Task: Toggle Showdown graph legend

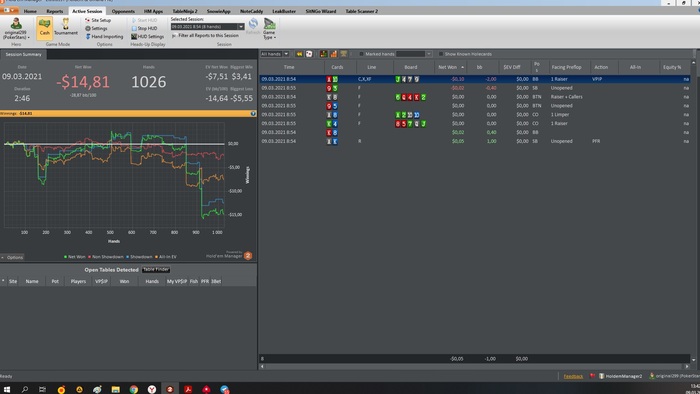Action: 139,257
